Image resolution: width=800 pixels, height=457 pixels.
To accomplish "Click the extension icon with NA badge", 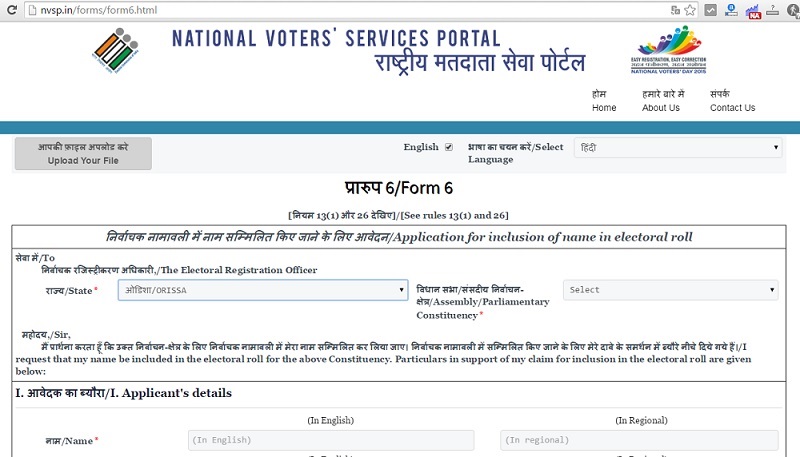I will [753, 11].
